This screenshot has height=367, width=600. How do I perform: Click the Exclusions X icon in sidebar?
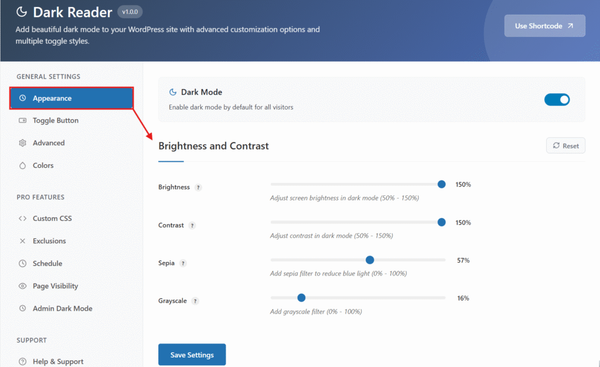pyautogui.click(x=23, y=241)
